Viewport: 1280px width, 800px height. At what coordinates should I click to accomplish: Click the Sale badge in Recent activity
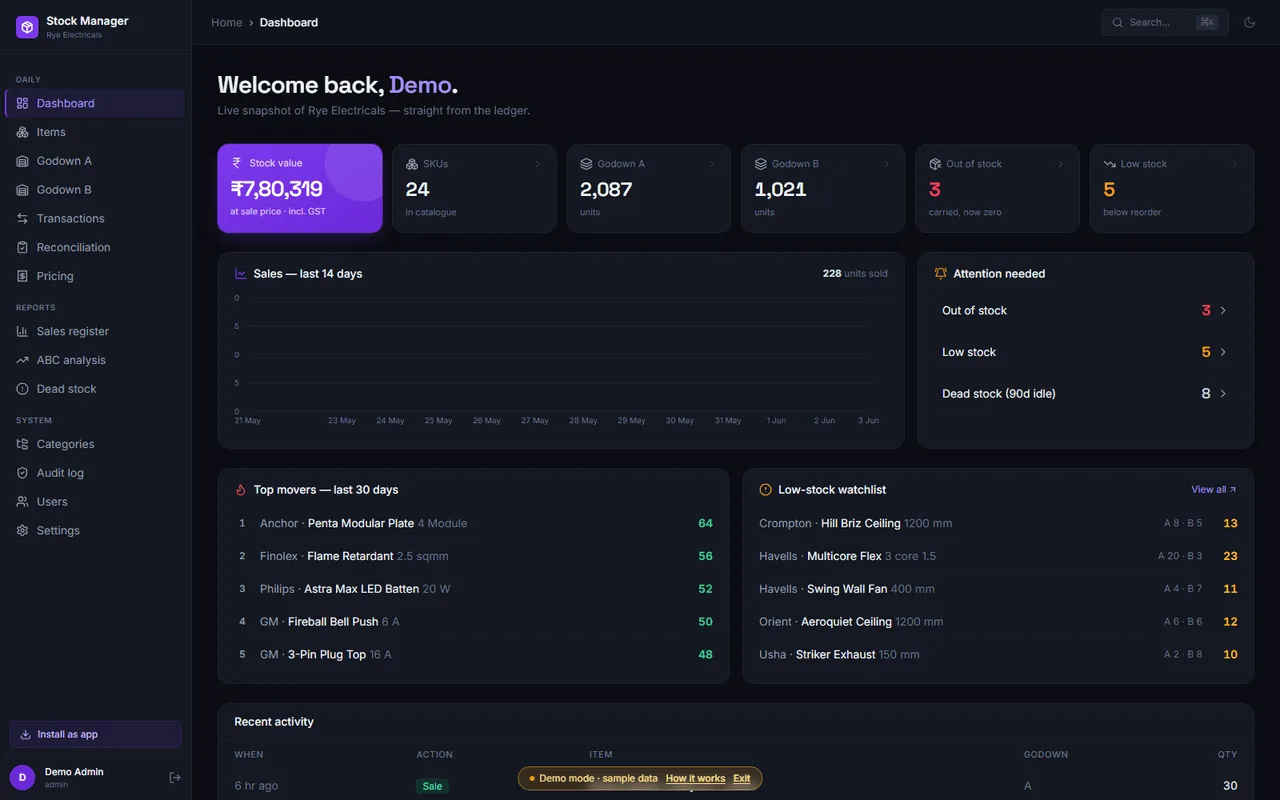pos(432,786)
